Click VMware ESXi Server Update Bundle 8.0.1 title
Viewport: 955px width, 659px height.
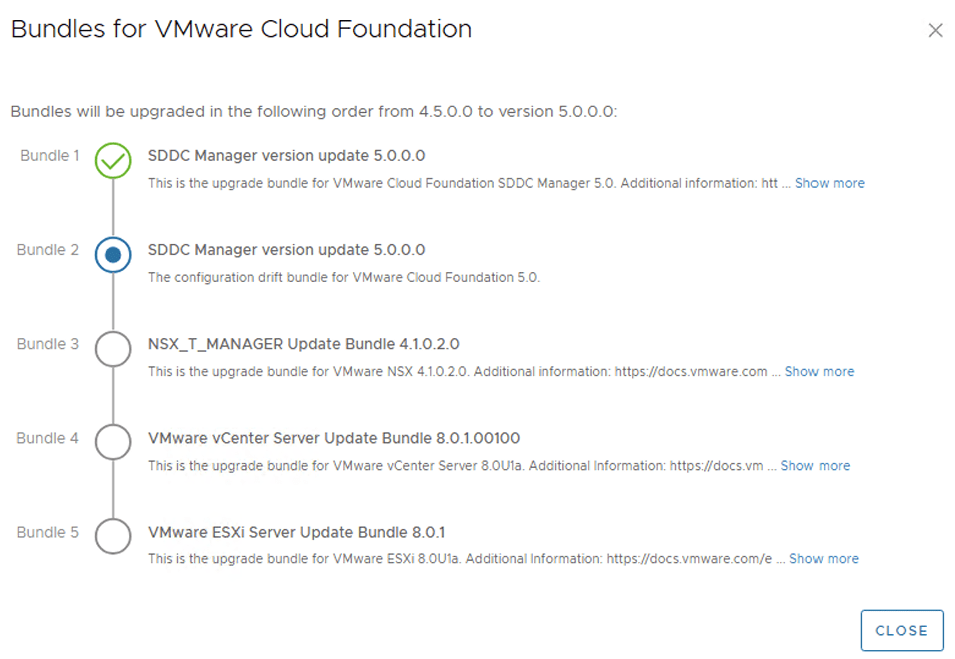pyautogui.click(x=294, y=532)
